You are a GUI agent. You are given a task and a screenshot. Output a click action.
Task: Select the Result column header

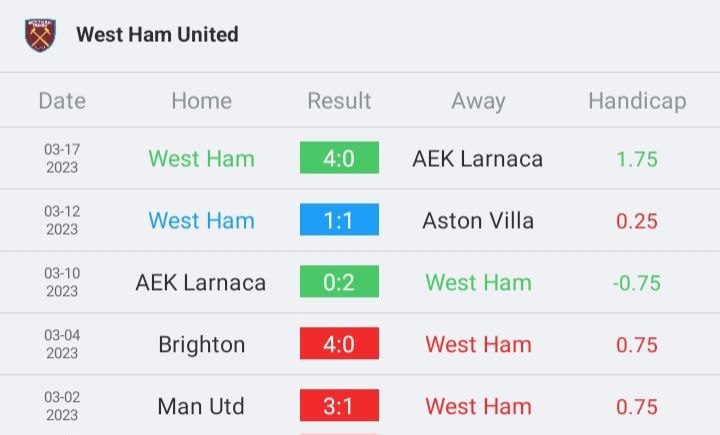coord(339,101)
